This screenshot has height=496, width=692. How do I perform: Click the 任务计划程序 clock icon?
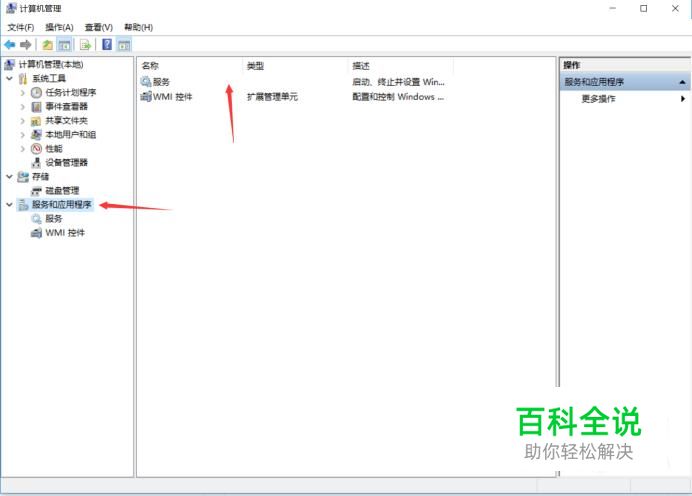[x=36, y=93]
